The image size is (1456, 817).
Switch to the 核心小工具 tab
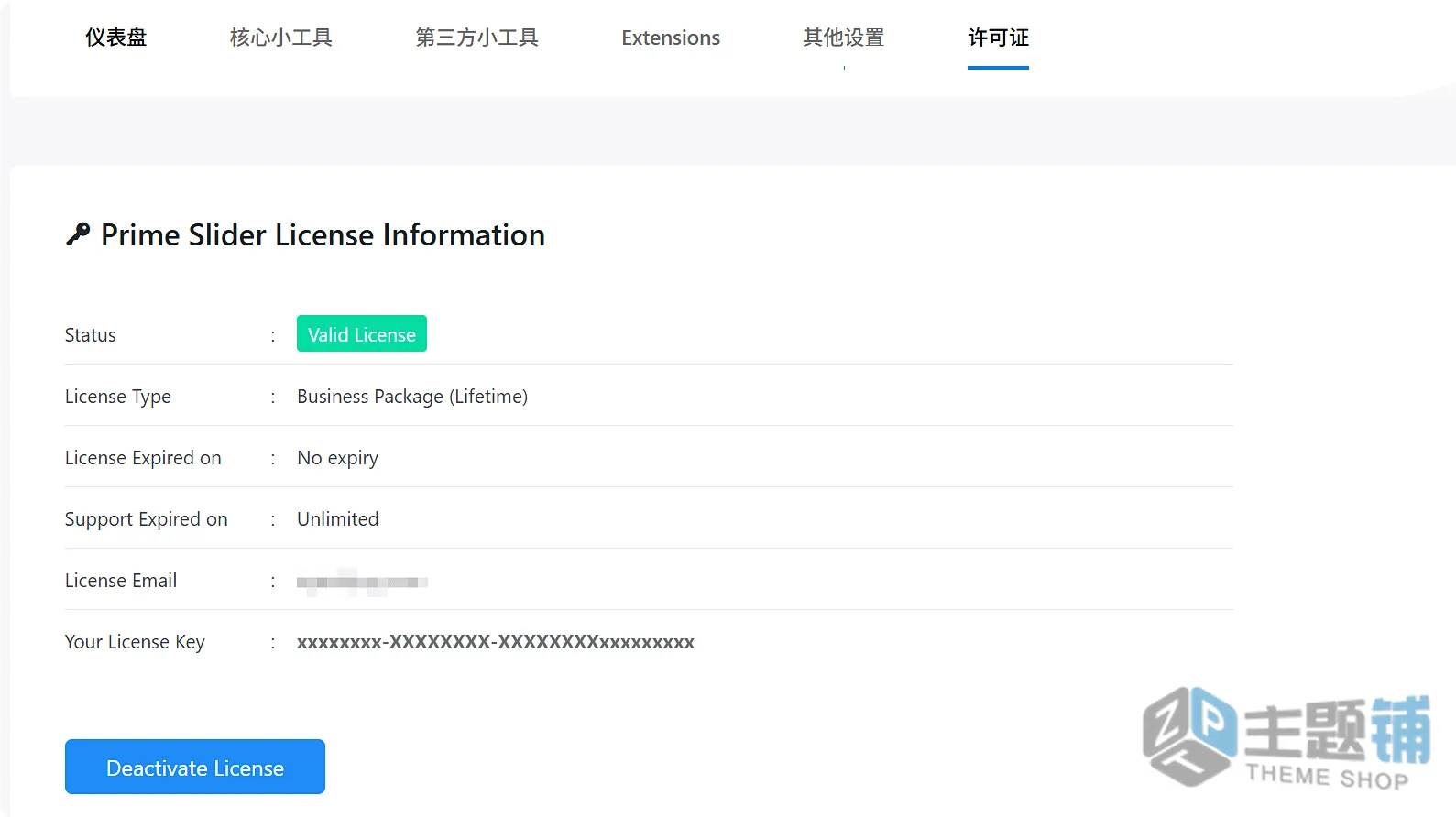coord(281,38)
